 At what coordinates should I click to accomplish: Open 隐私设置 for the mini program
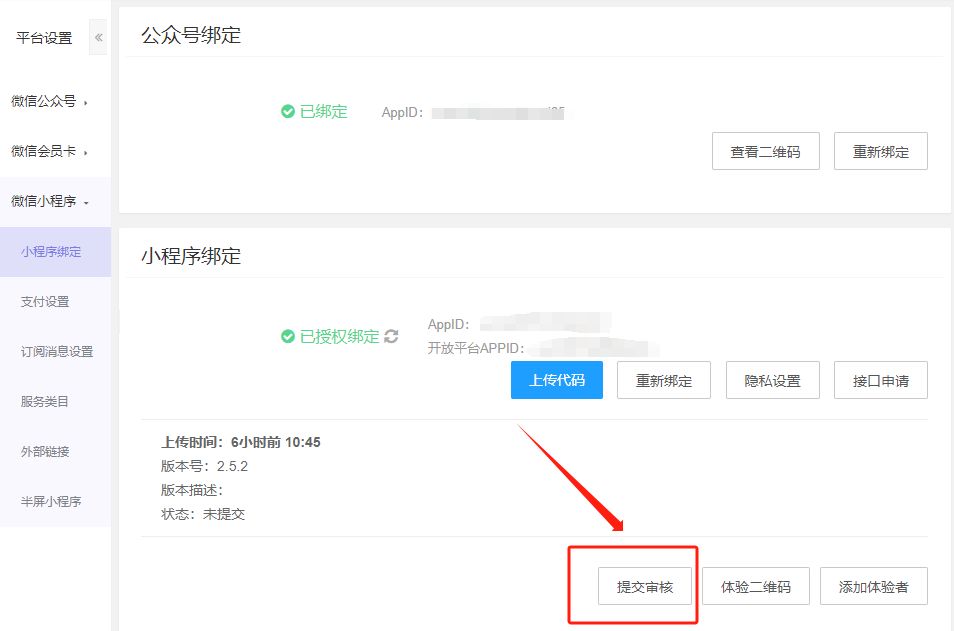pos(773,380)
